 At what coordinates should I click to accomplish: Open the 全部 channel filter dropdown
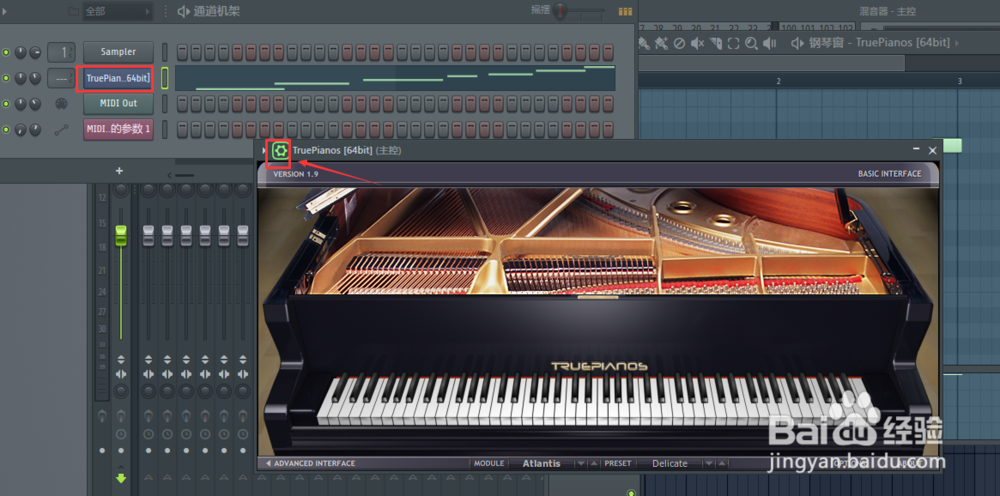tap(118, 11)
